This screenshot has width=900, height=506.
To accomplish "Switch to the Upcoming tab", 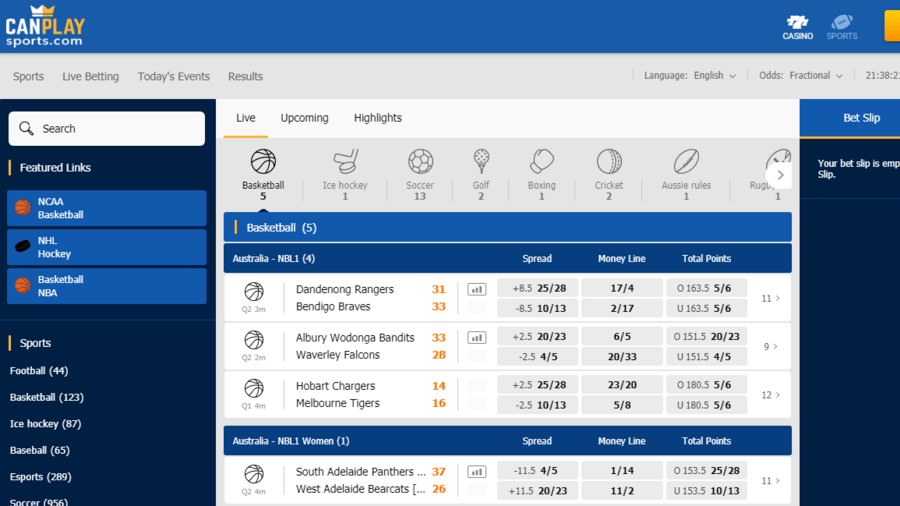I will [304, 118].
